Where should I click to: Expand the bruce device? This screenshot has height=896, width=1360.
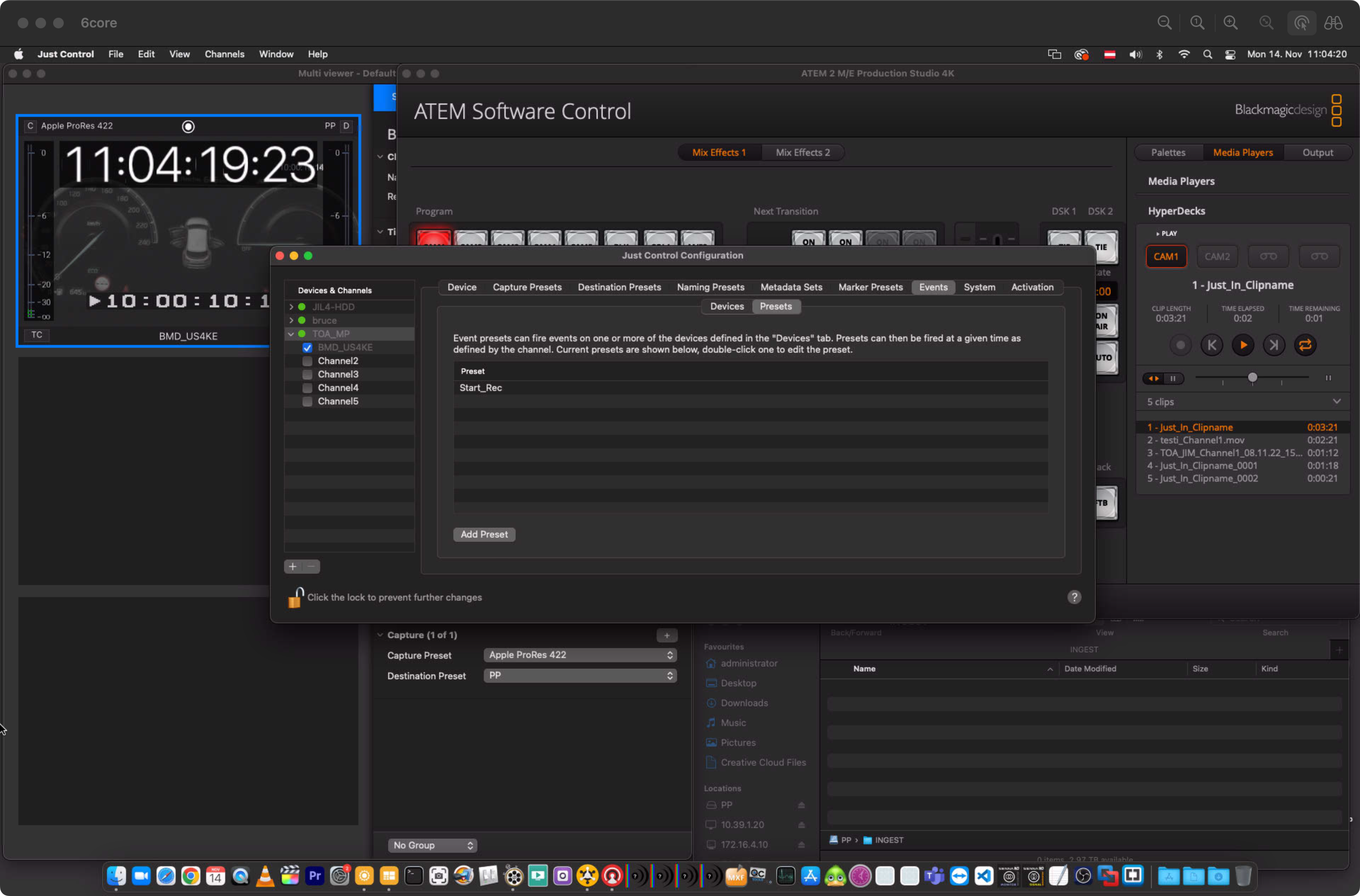[291, 321]
